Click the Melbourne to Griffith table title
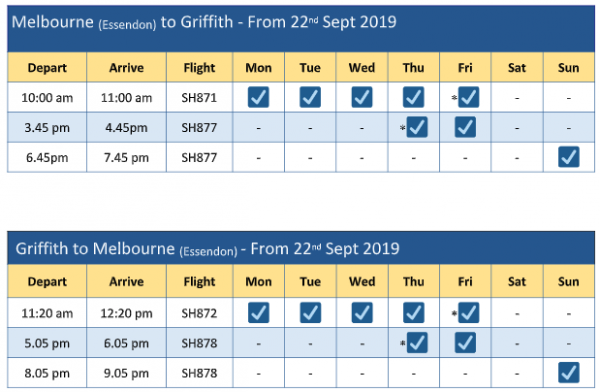Image resolution: width=600 pixels, height=392 pixels. (x=204, y=22)
